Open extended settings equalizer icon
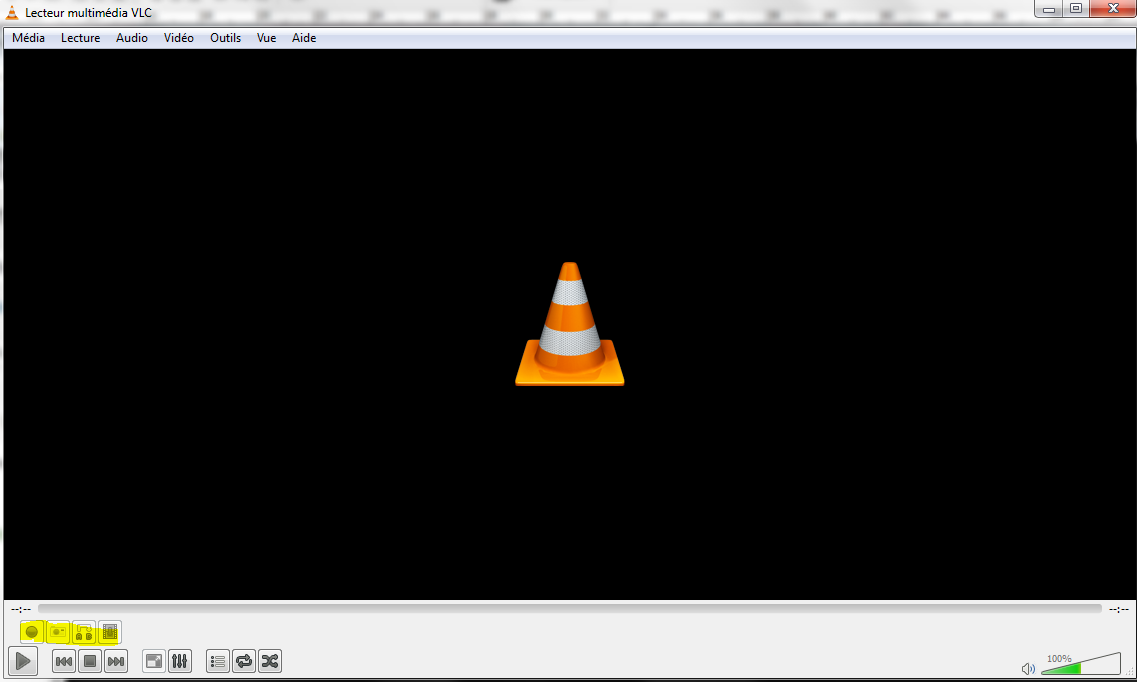The width and height of the screenshot is (1137, 682). 180,661
